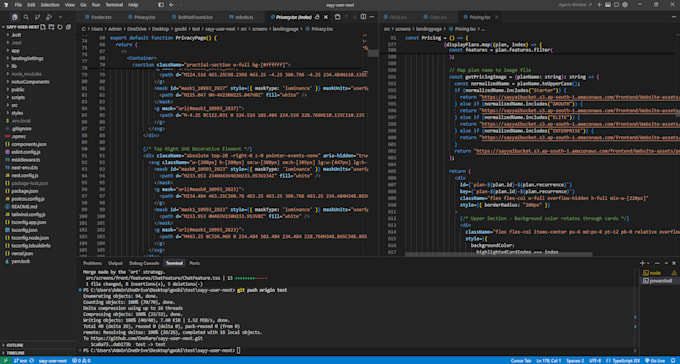The image size is (680, 364).
Task: Expand the node_modules folder
Action: (x=39, y=74)
